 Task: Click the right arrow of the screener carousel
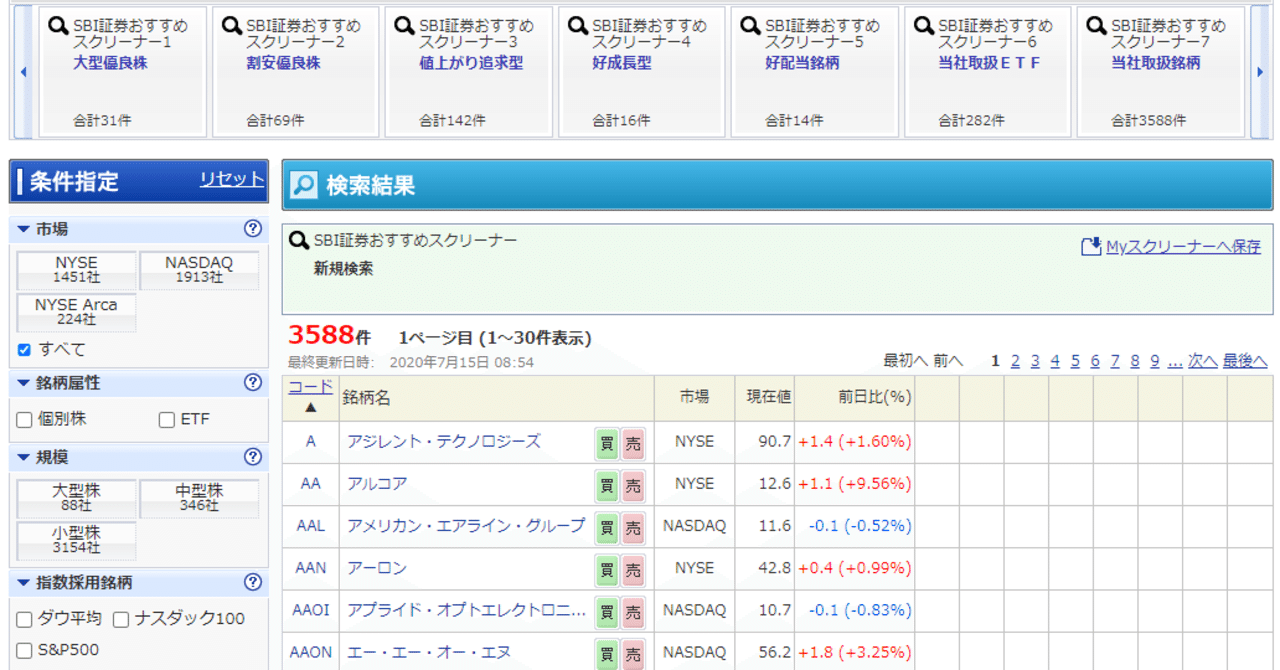1258,72
